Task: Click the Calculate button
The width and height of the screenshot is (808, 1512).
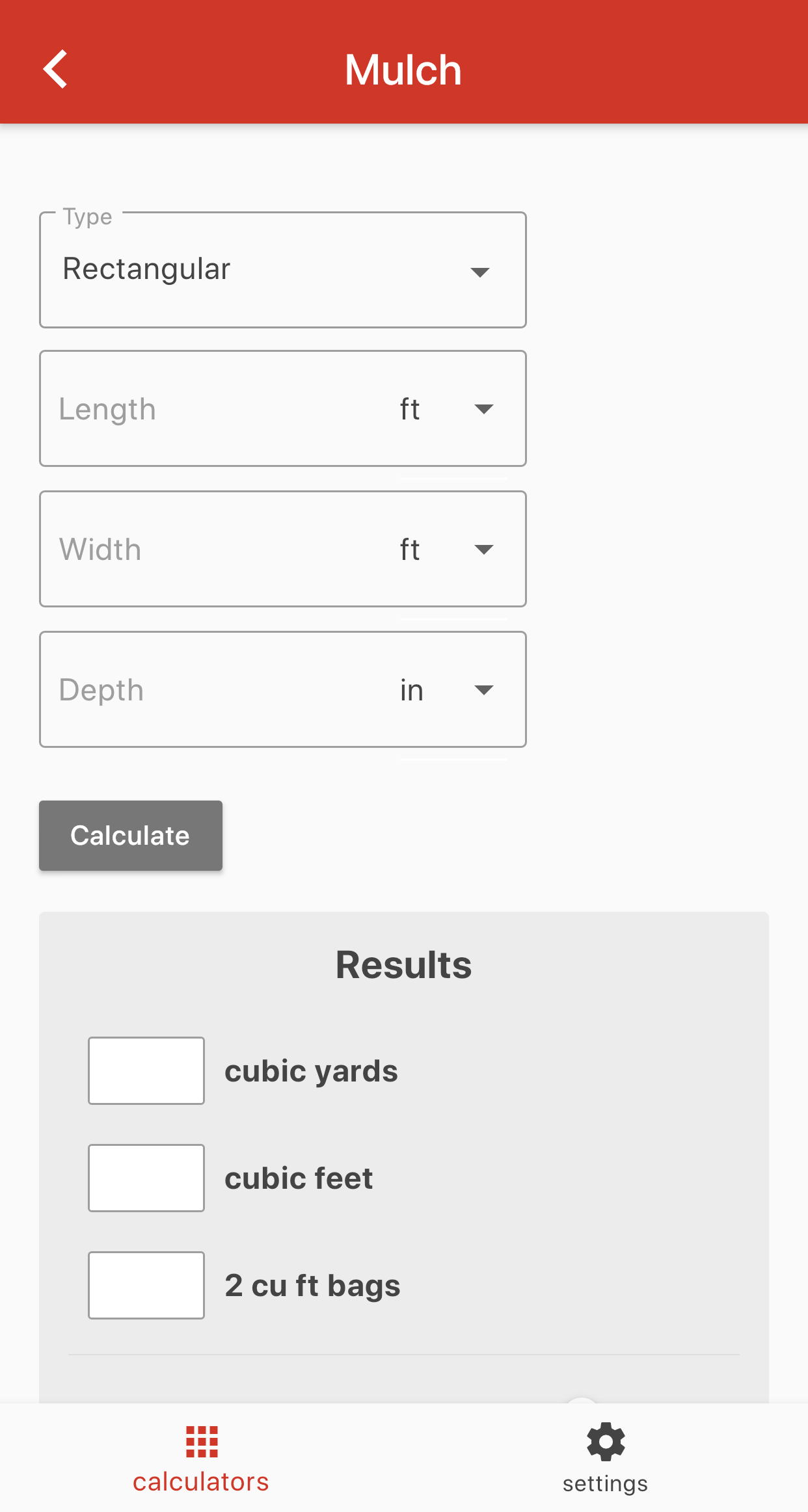Action: tap(131, 836)
